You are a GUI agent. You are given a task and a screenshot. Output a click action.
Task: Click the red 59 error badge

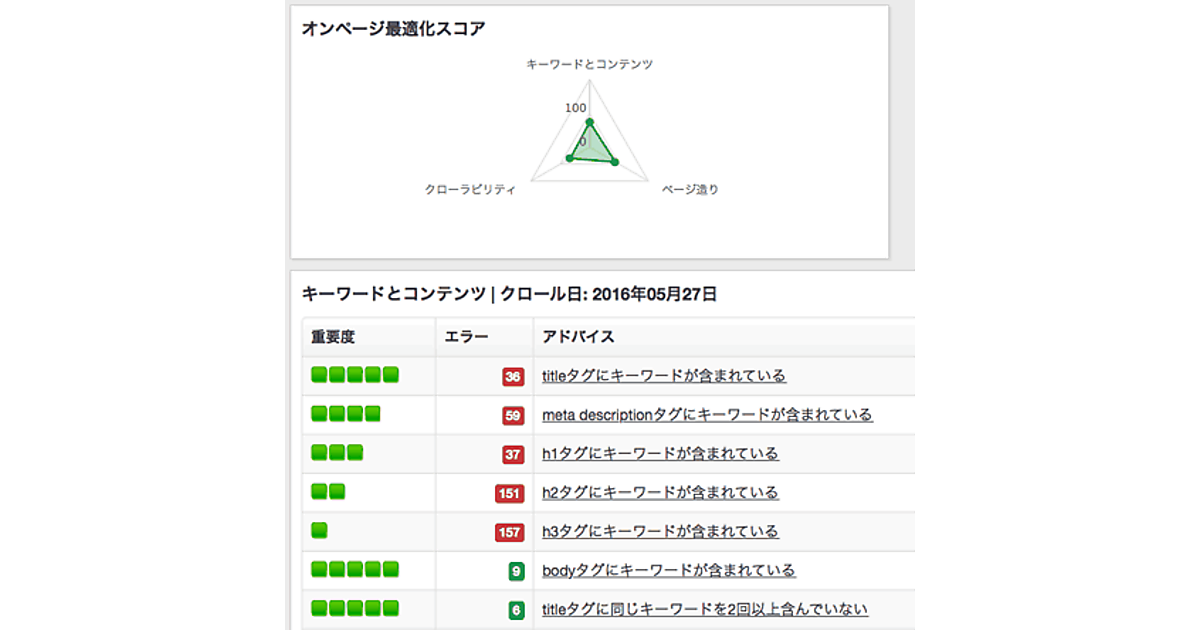(513, 416)
